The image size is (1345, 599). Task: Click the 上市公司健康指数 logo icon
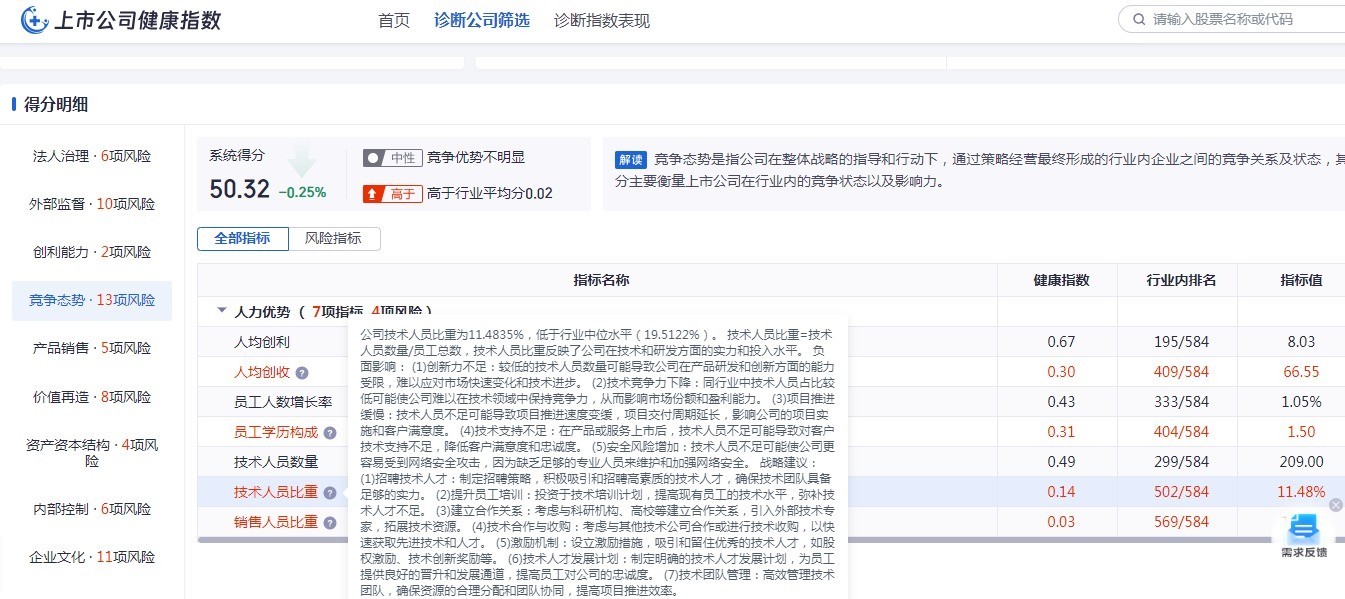(x=34, y=20)
